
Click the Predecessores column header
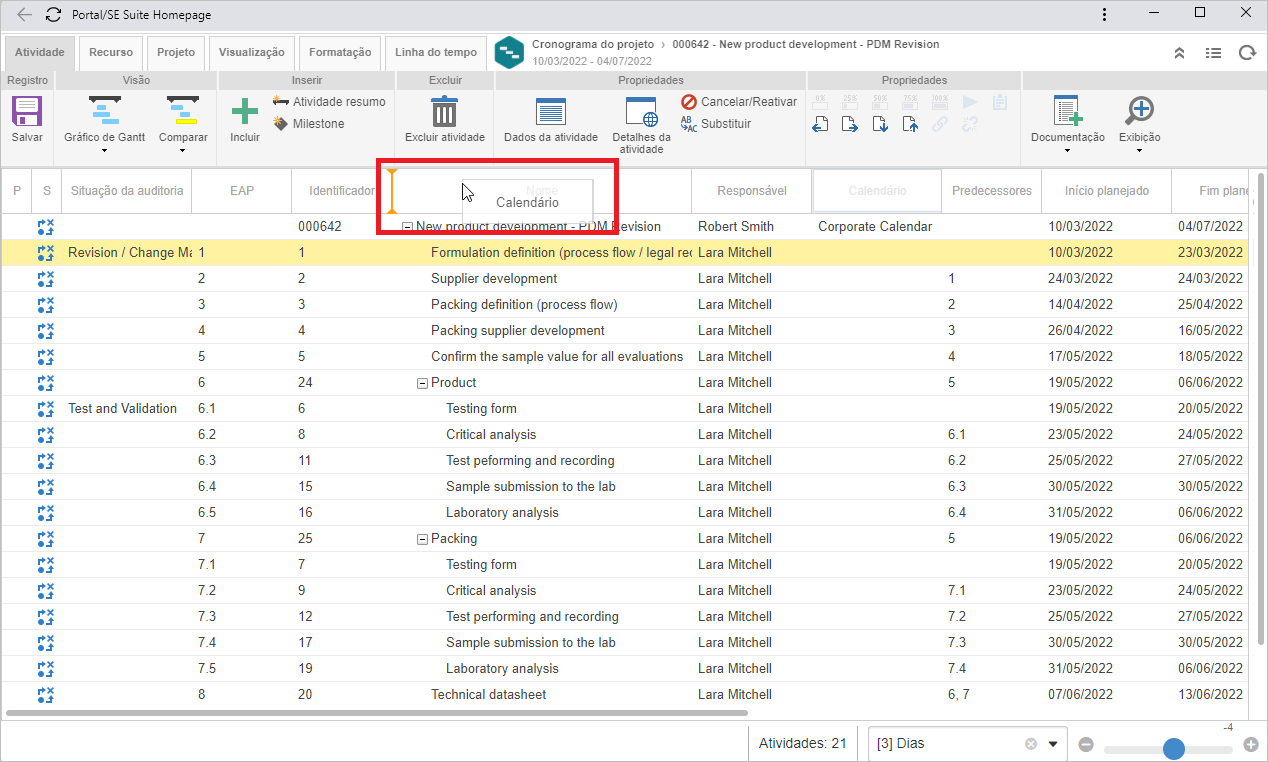point(992,191)
